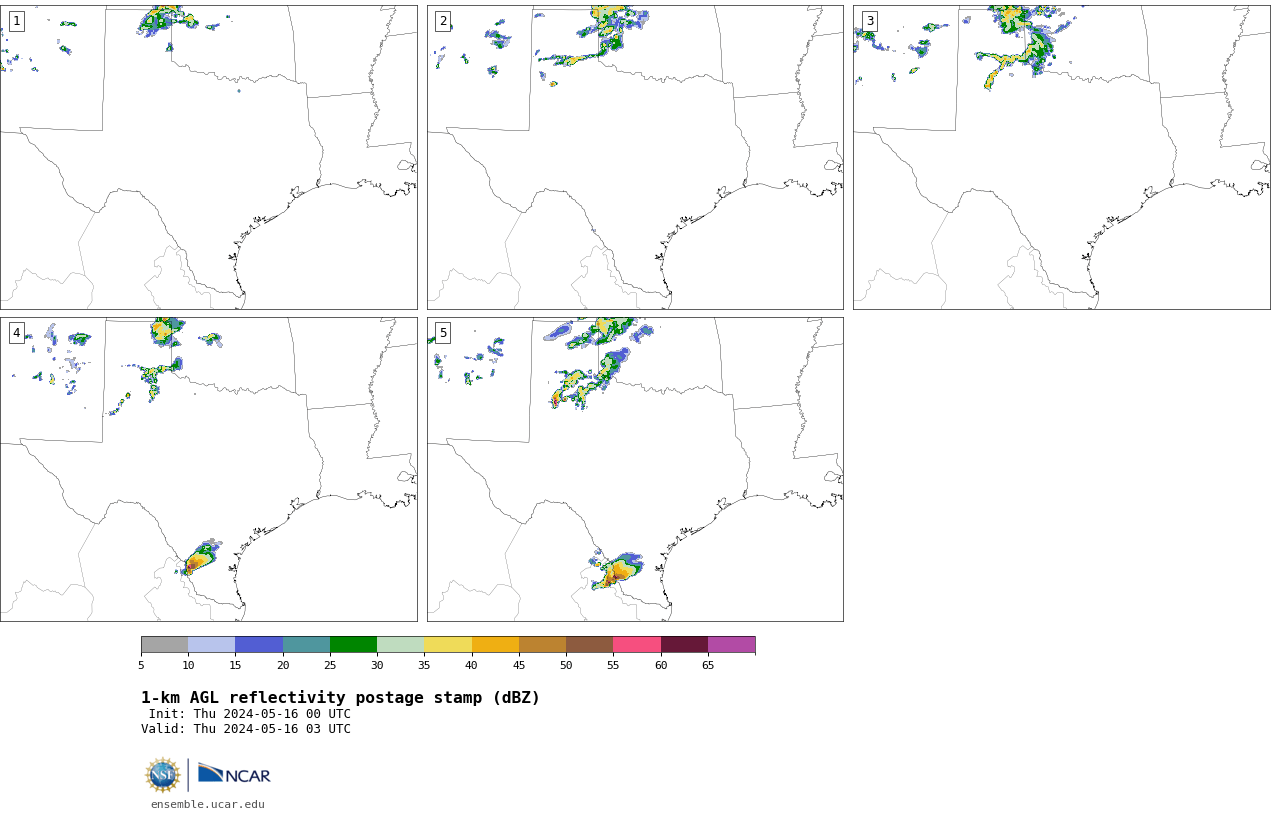
Task: Click the tan 45-50 dBZ swatch
Action: tap(542, 644)
